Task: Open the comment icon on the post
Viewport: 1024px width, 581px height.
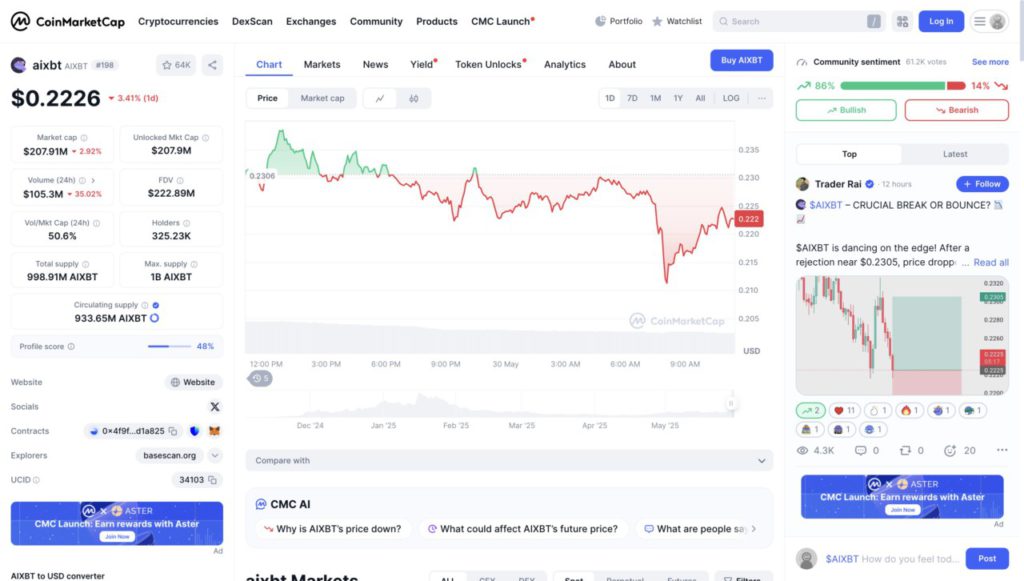Action: [x=860, y=451]
